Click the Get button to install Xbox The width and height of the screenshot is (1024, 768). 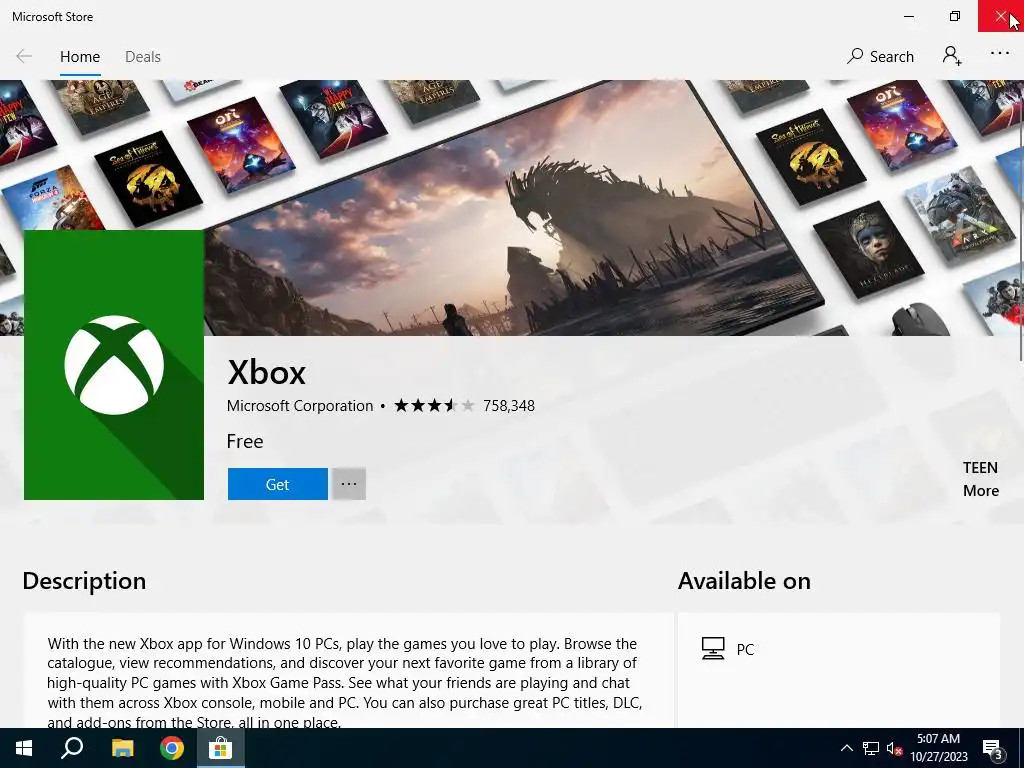tap(278, 484)
